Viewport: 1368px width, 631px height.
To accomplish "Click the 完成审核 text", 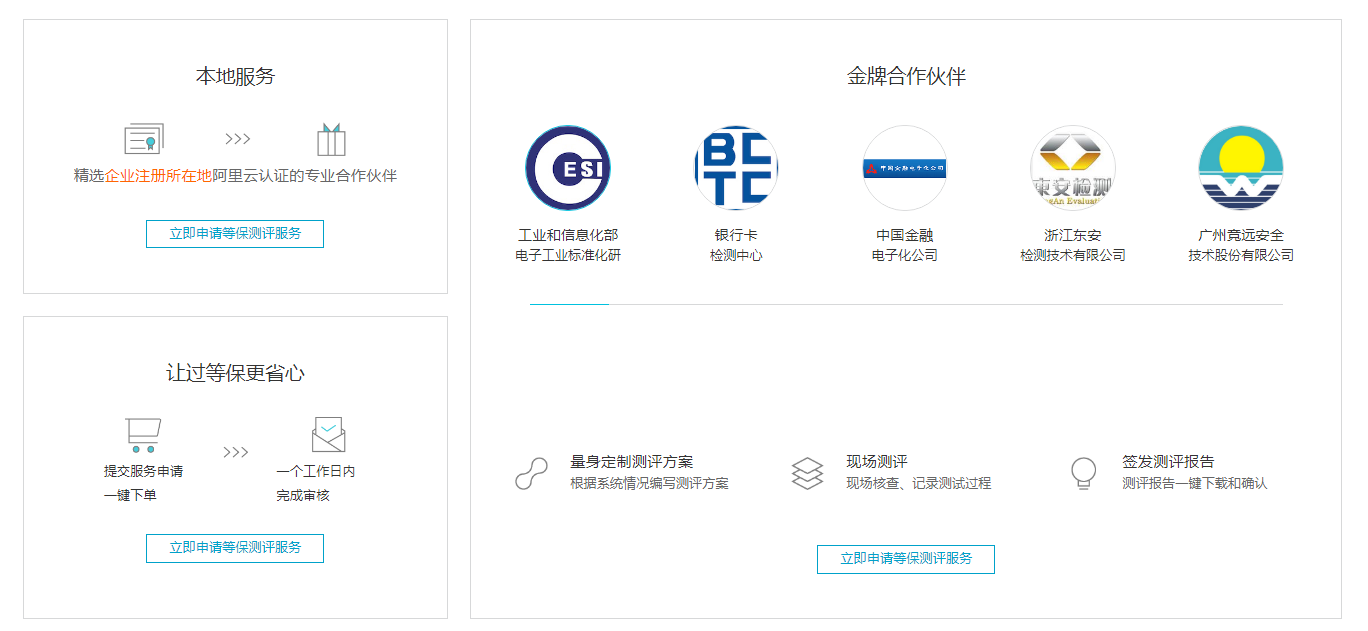I will point(303,495).
